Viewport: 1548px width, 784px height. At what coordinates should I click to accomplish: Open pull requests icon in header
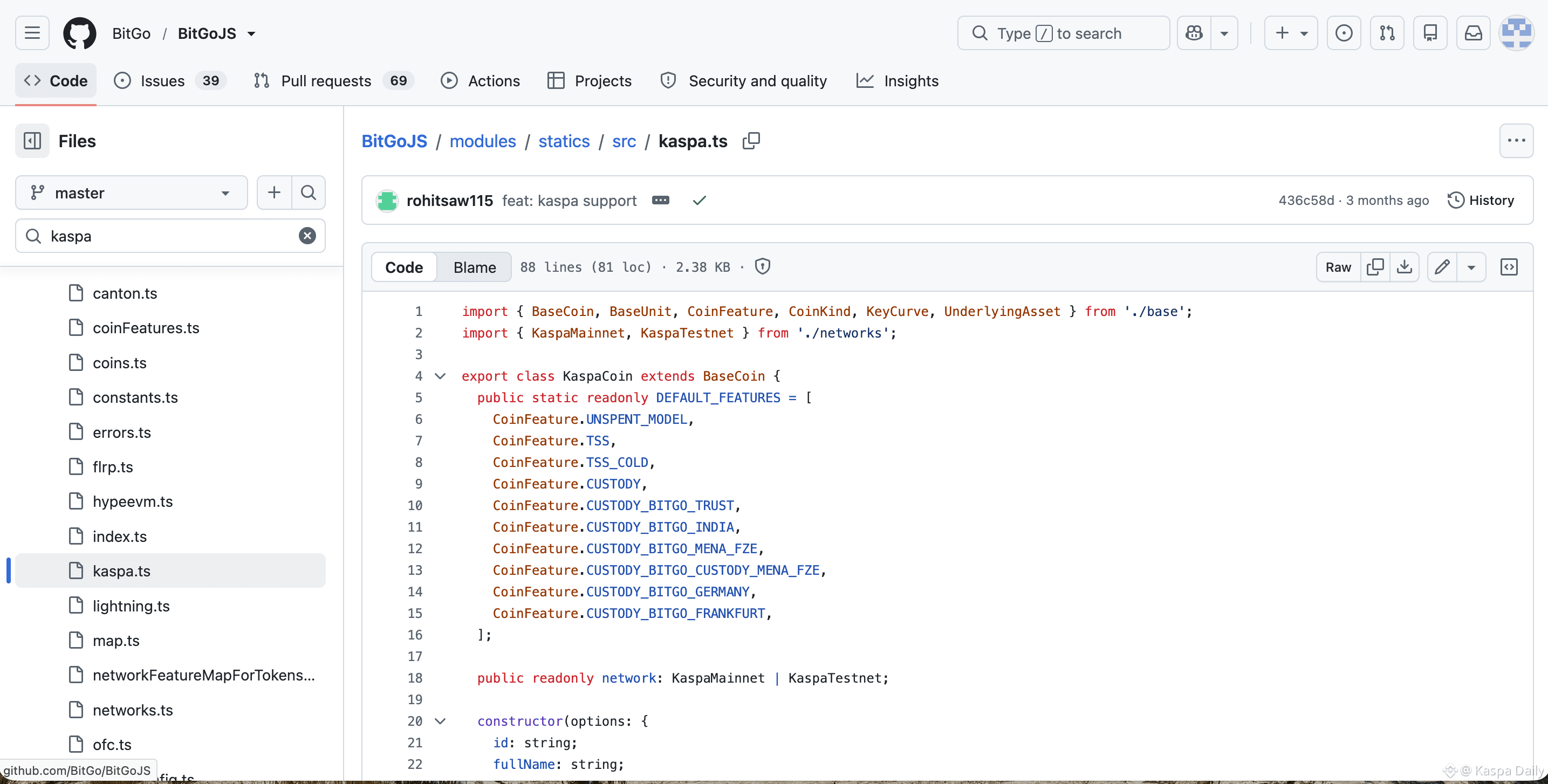coord(1387,33)
